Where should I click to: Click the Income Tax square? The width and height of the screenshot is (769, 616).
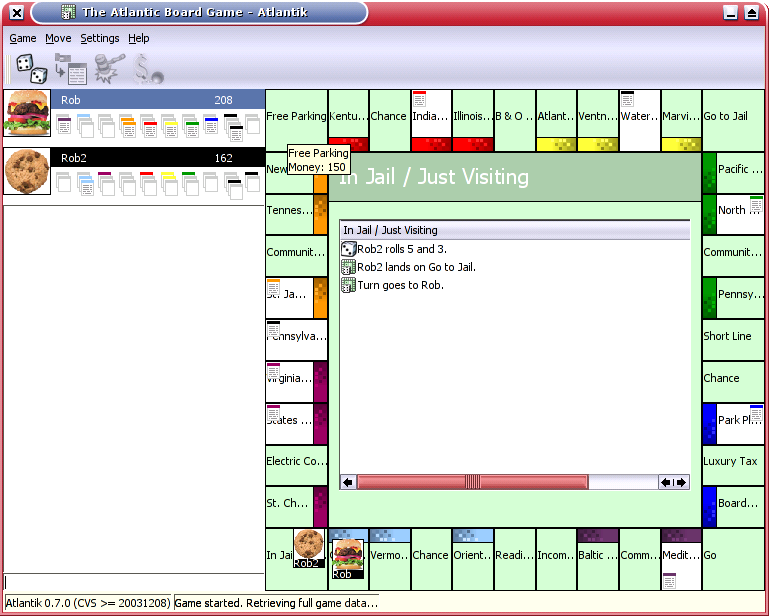pyautogui.click(x=556, y=559)
